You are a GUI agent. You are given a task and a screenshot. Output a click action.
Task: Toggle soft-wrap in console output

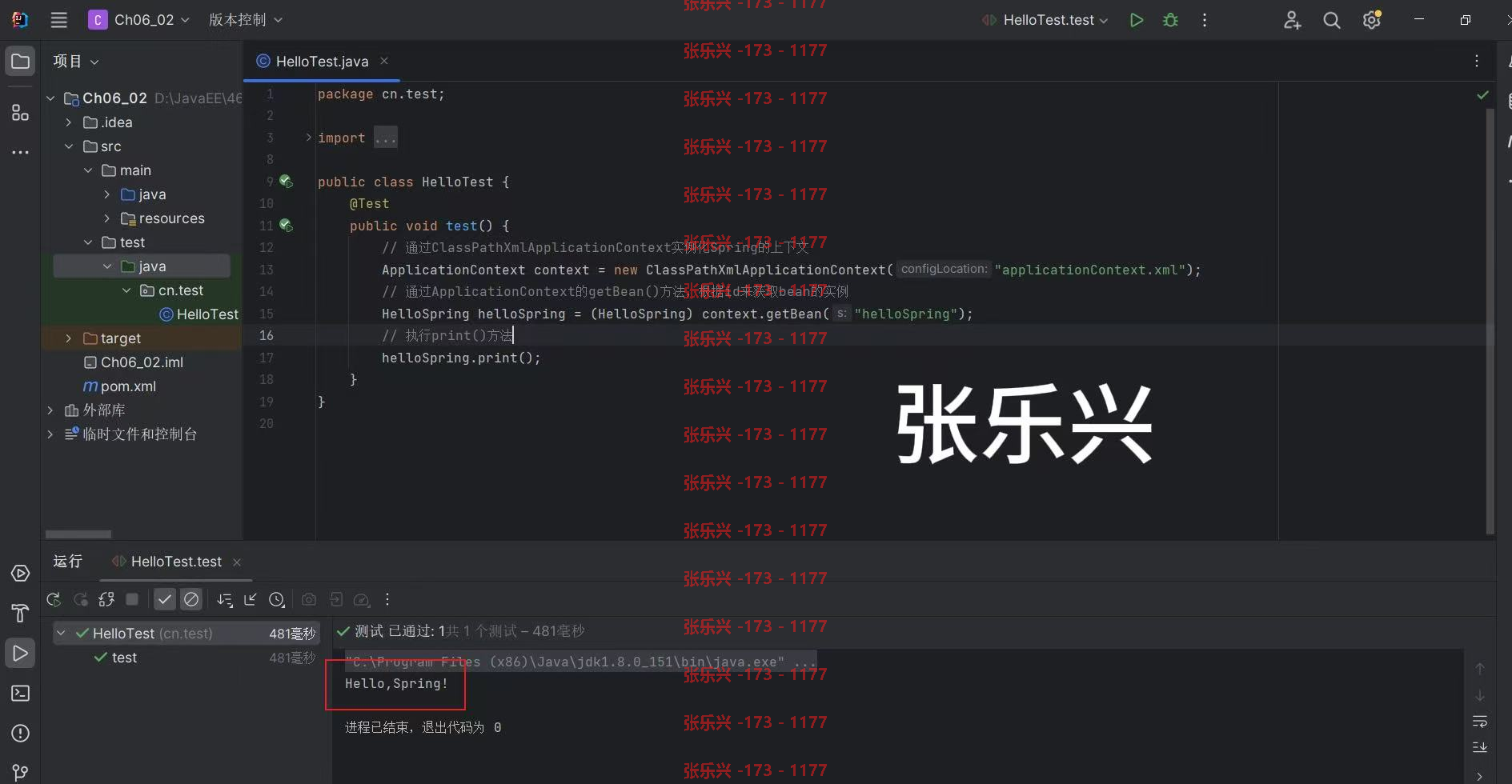[1480, 722]
